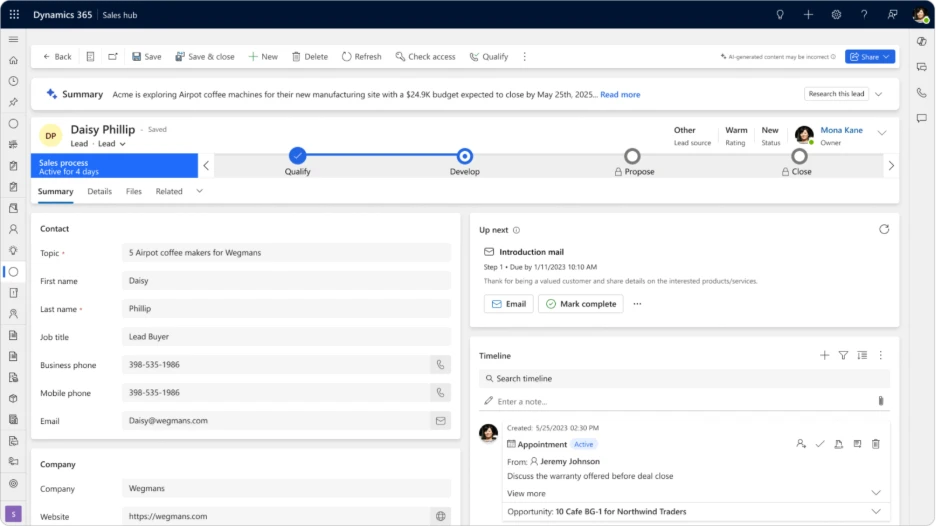Click the Read more link in summary

pos(620,94)
